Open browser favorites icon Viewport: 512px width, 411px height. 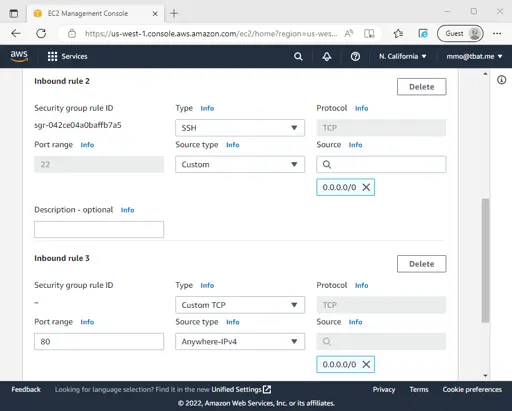[x=398, y=33]
